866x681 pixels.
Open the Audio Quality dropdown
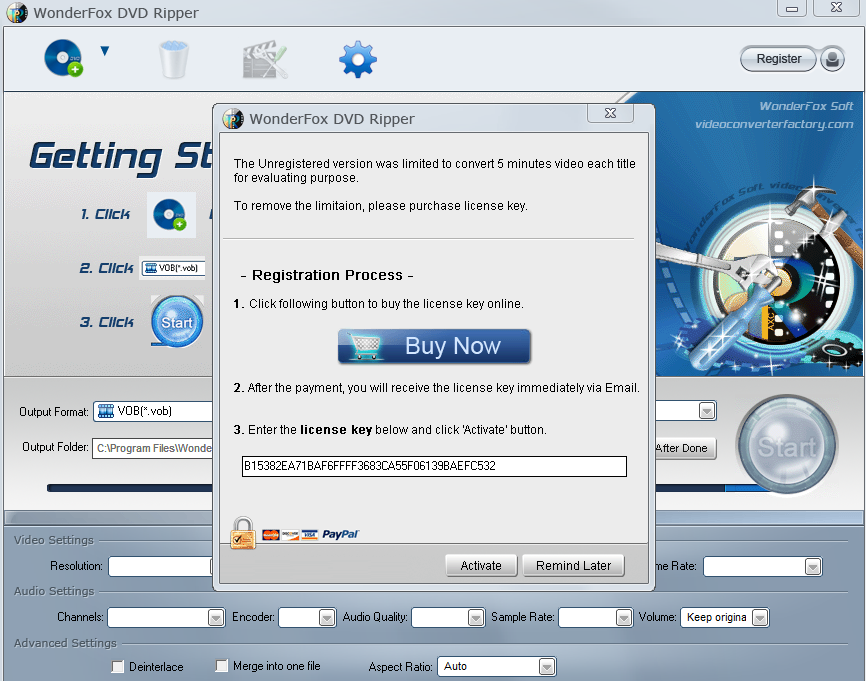(x=476, y=617)
